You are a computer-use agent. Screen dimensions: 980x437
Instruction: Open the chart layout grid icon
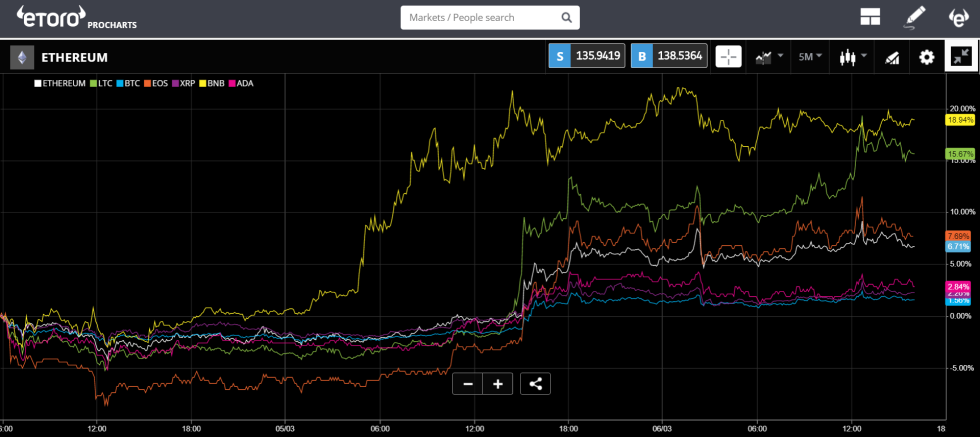click(869, 17)
